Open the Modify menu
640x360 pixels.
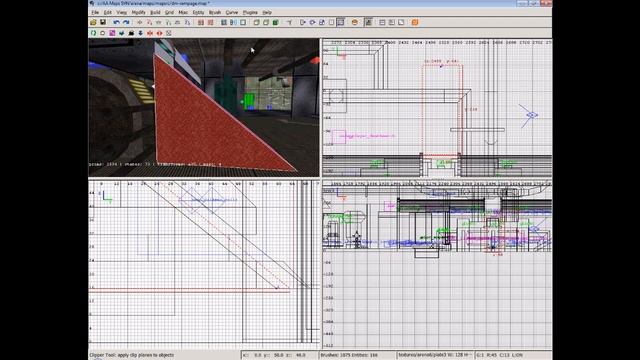(x=138, y=13)
